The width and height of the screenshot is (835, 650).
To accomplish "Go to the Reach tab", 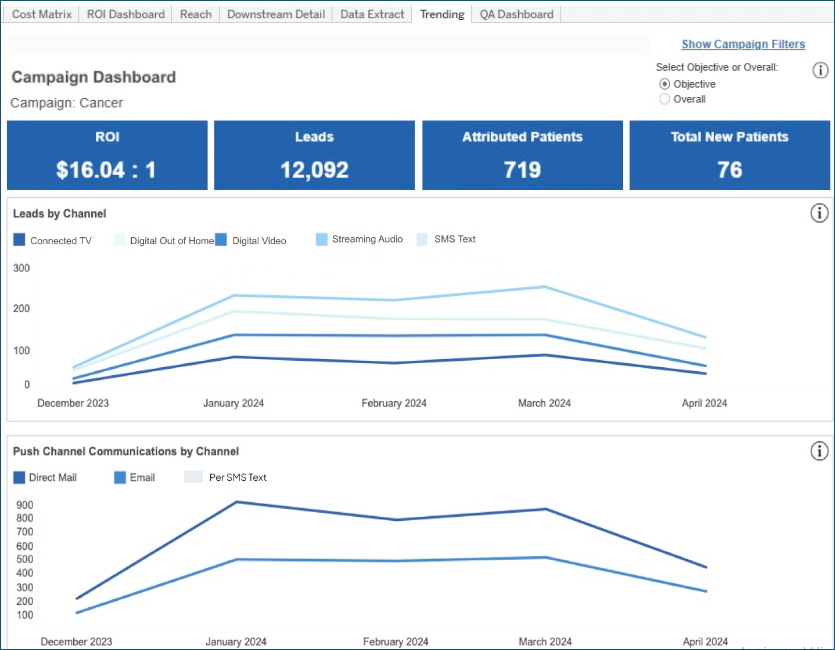I will click(196, 14).
